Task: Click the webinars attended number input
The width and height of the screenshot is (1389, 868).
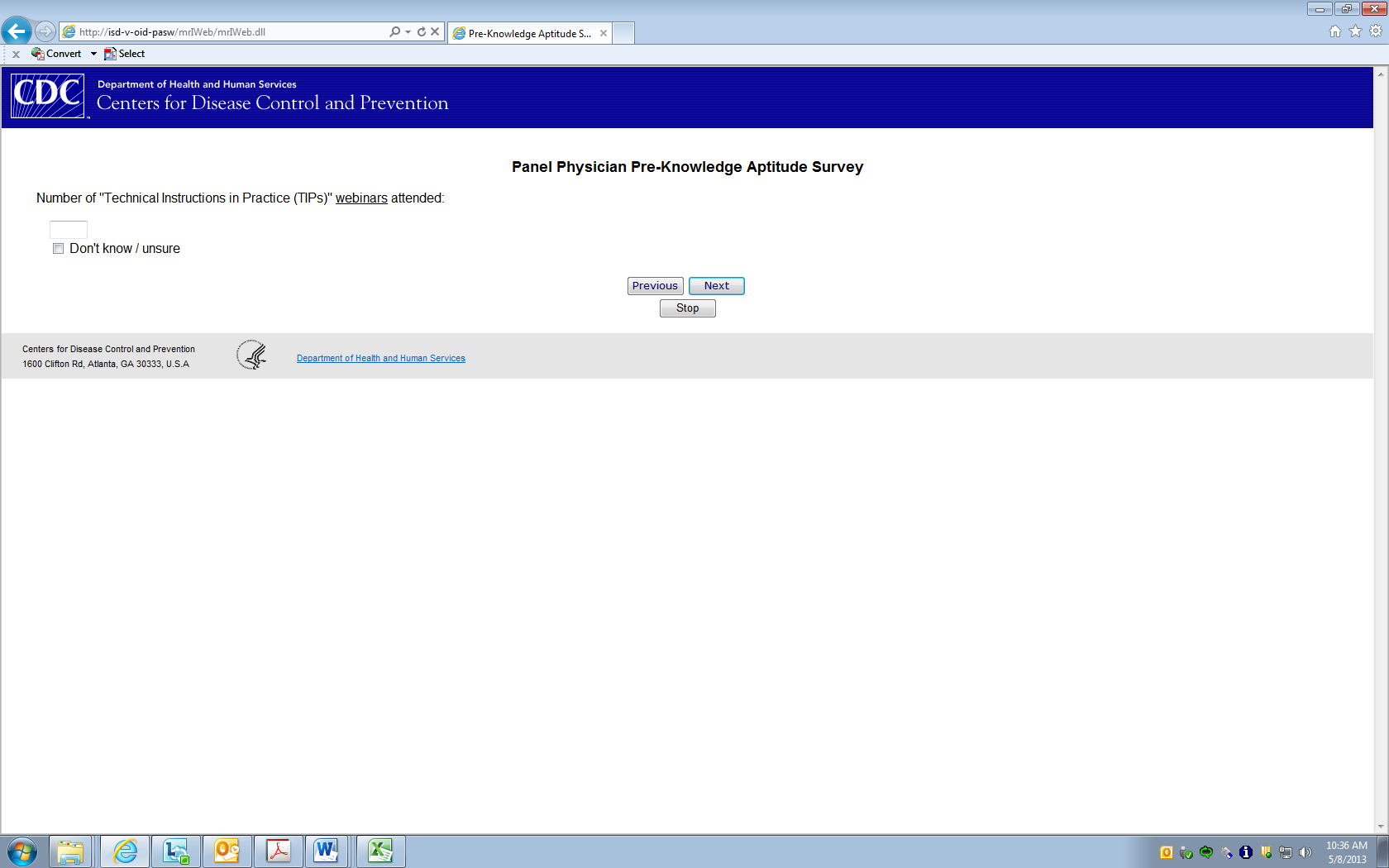Action: tap(69, 230)
